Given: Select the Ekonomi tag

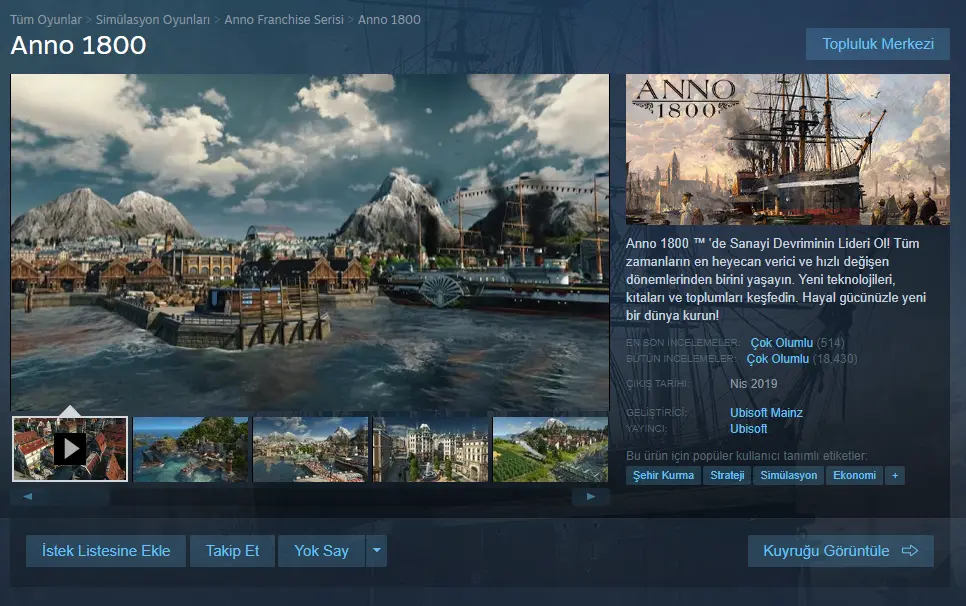Looking at the screenshot, I should click(x=854, y=475).
